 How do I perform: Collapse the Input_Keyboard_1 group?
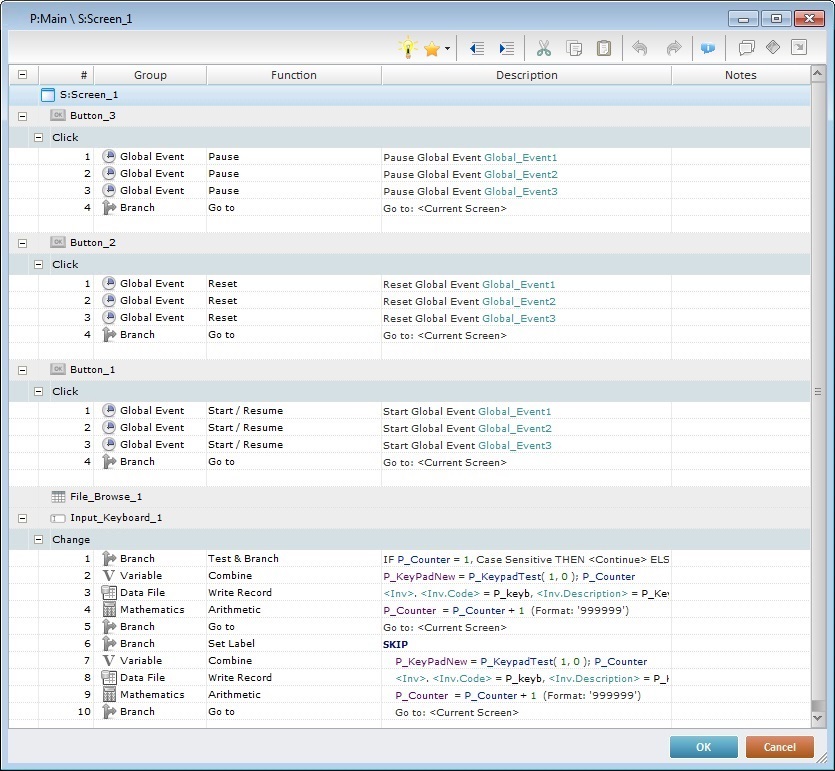coord(22,518)
